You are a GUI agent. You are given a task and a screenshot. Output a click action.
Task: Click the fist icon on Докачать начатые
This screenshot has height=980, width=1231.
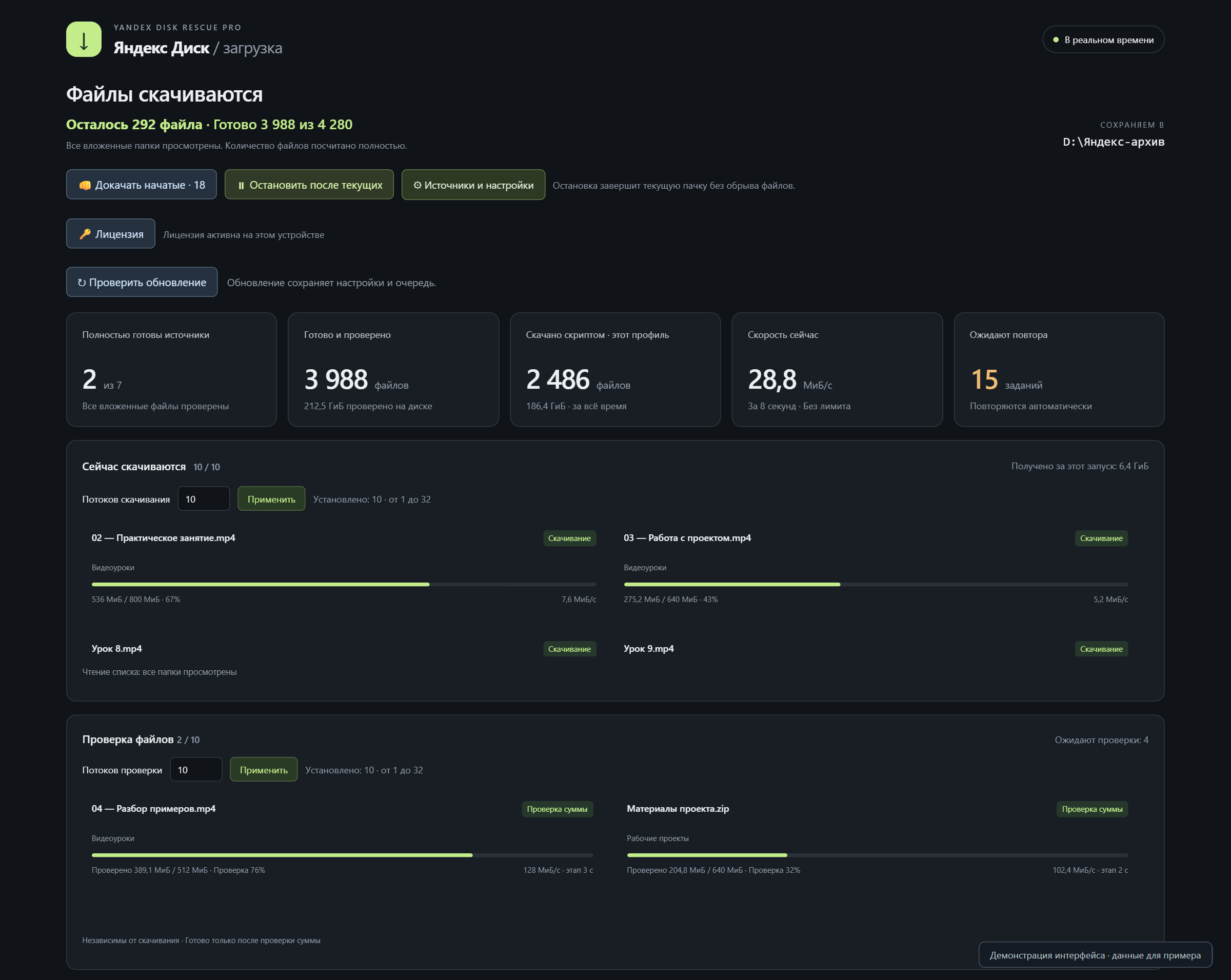(x=85, y=185)
